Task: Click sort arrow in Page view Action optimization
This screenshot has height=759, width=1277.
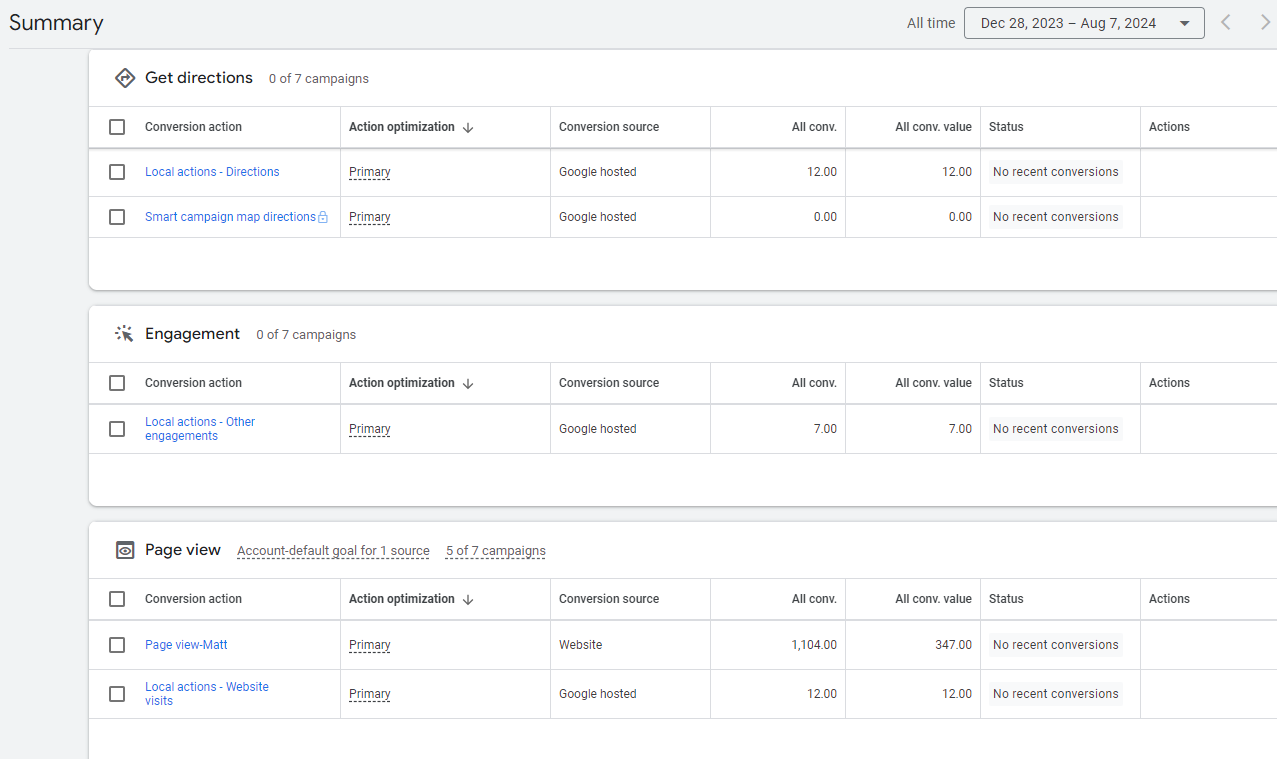Action: (x=468, y=599)
